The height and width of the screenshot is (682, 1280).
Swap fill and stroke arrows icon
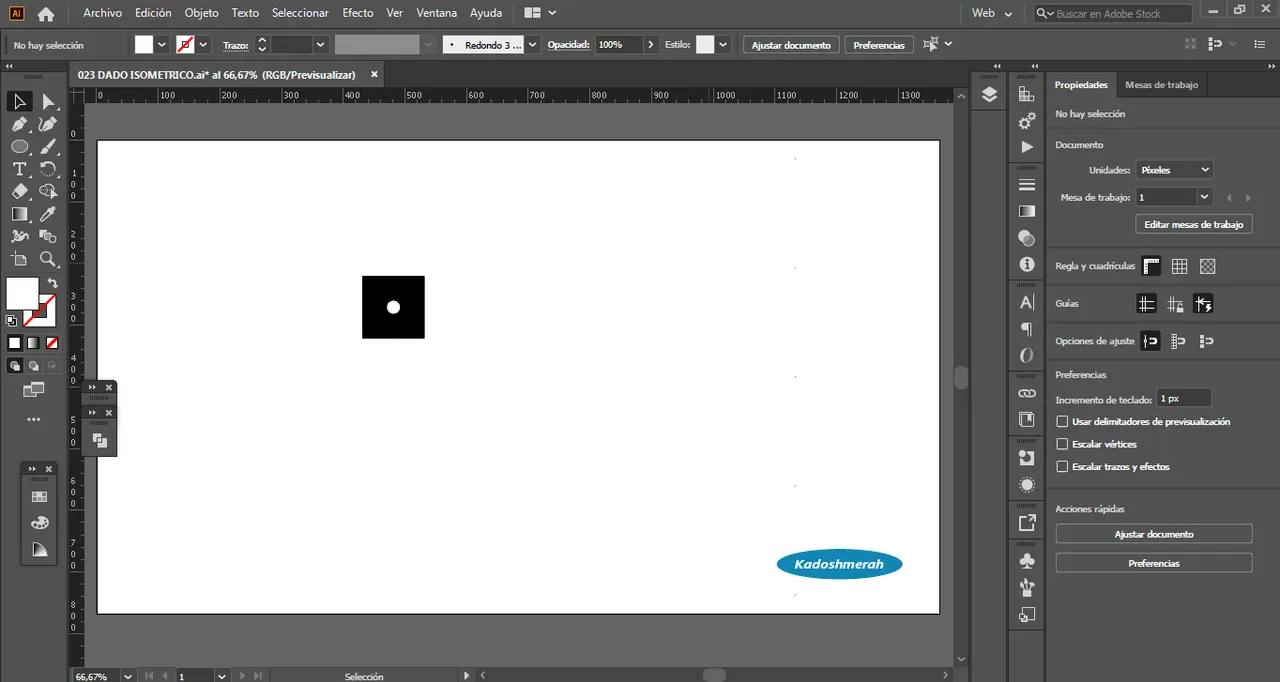pyautogui.click(x=53, y=284)
